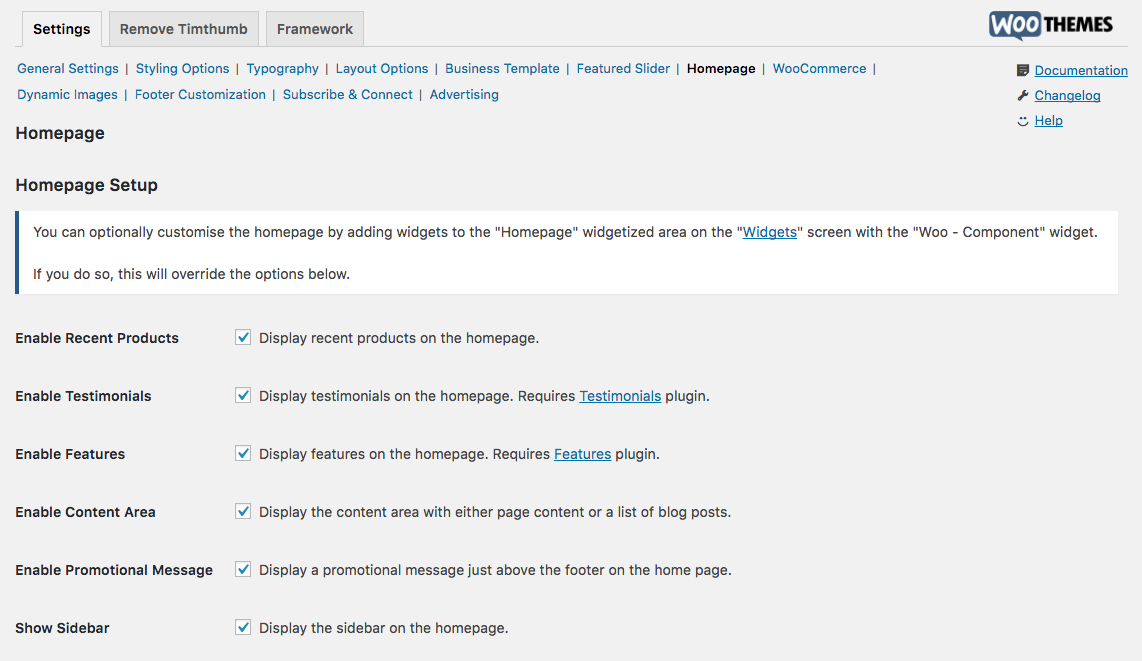Screen dimensions: 1142x661
Task: Disable the Enable Features checkbox
Action: 243,454
